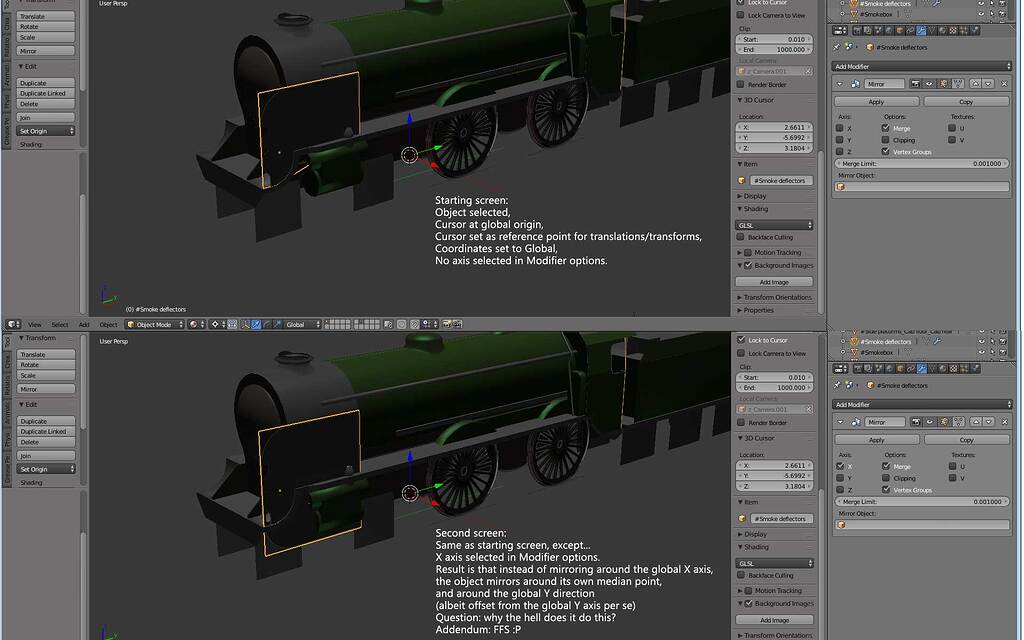The height and width of the screenshot is (640, 1024).
Task: Toggle texture U checkbox in upper Mirror modifier
Action: click(952, 128)
